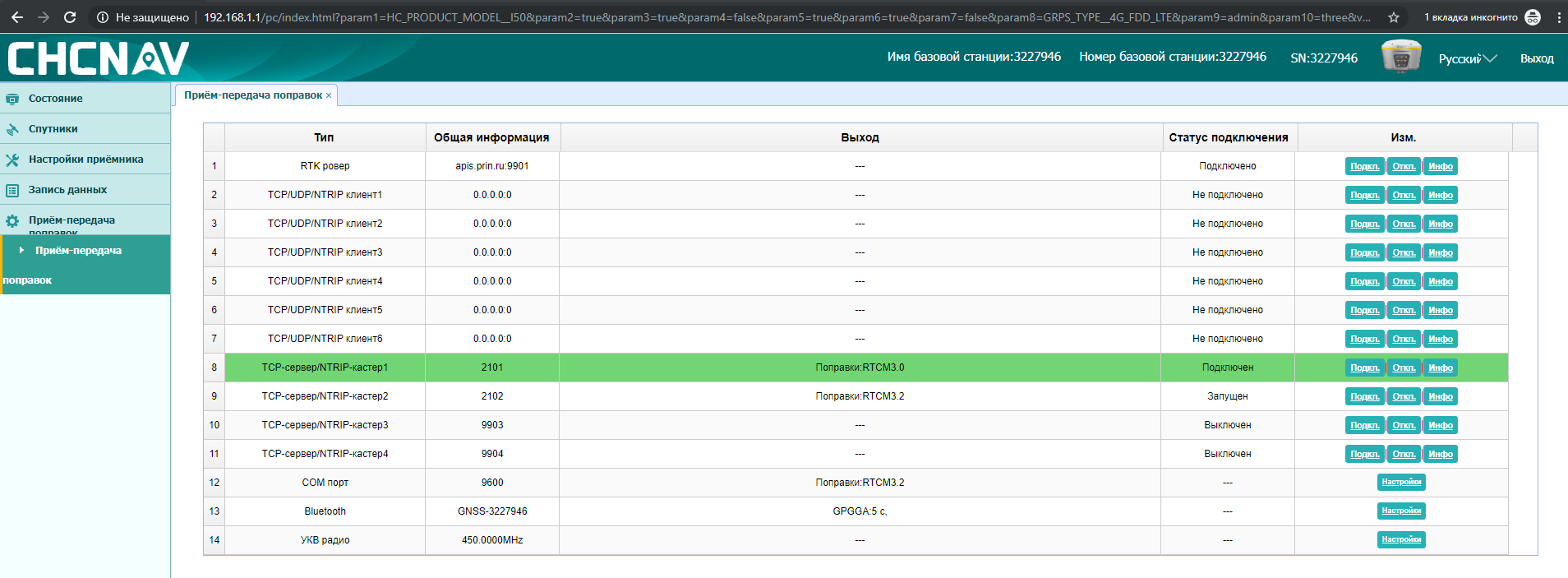The image size is (1568, 578).
Task: Click the Состояние sidebar icon
Action: (12, 99)
